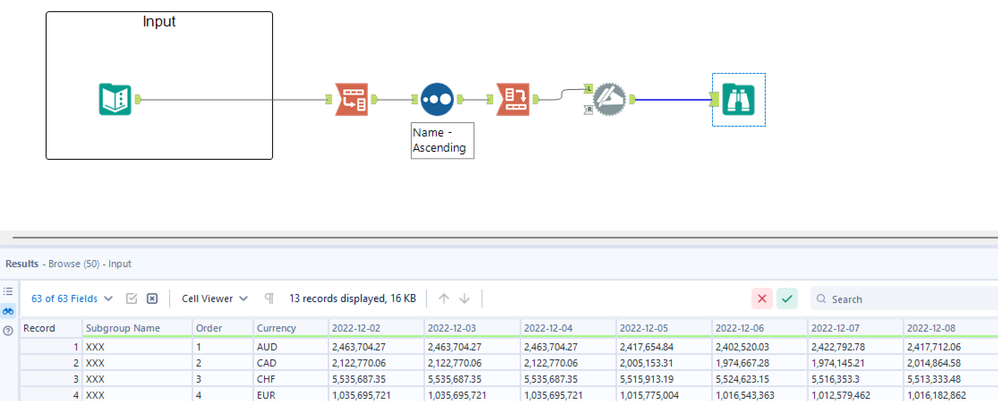Click the 2022-12-05 column header
This screenshot has width=998, height=401.
[664, 328]
